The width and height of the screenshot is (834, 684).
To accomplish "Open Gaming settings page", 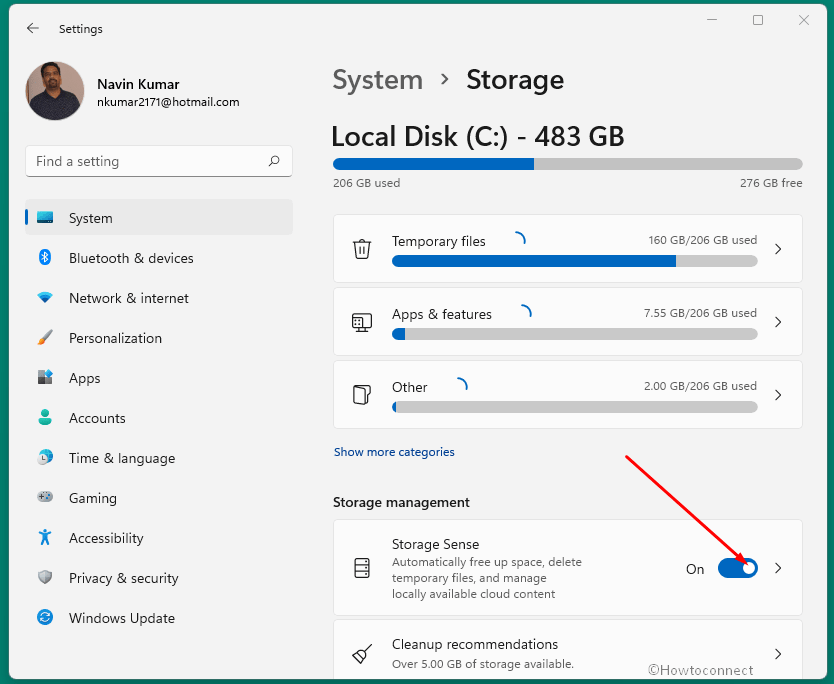I will pyautogui.click(x=159, y=498).
